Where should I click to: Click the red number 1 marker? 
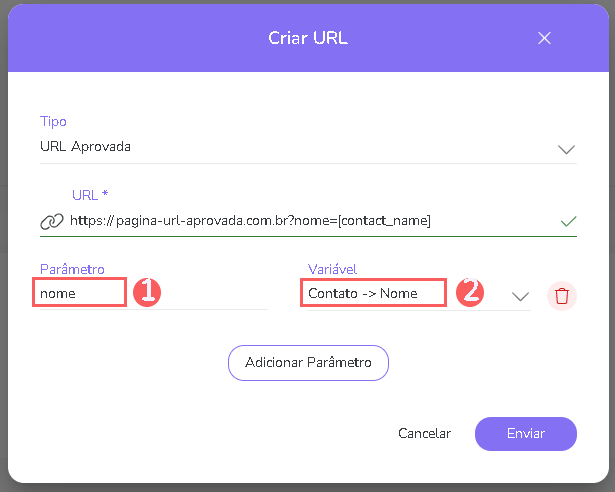[147, 292]
